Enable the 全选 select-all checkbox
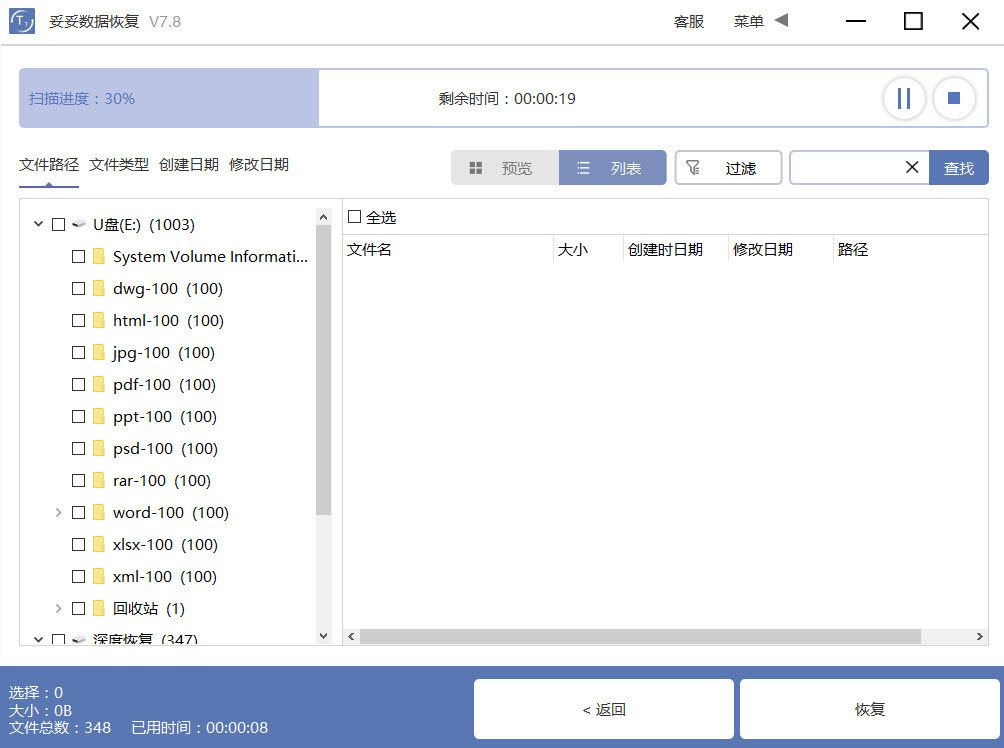 pos(355,216)
